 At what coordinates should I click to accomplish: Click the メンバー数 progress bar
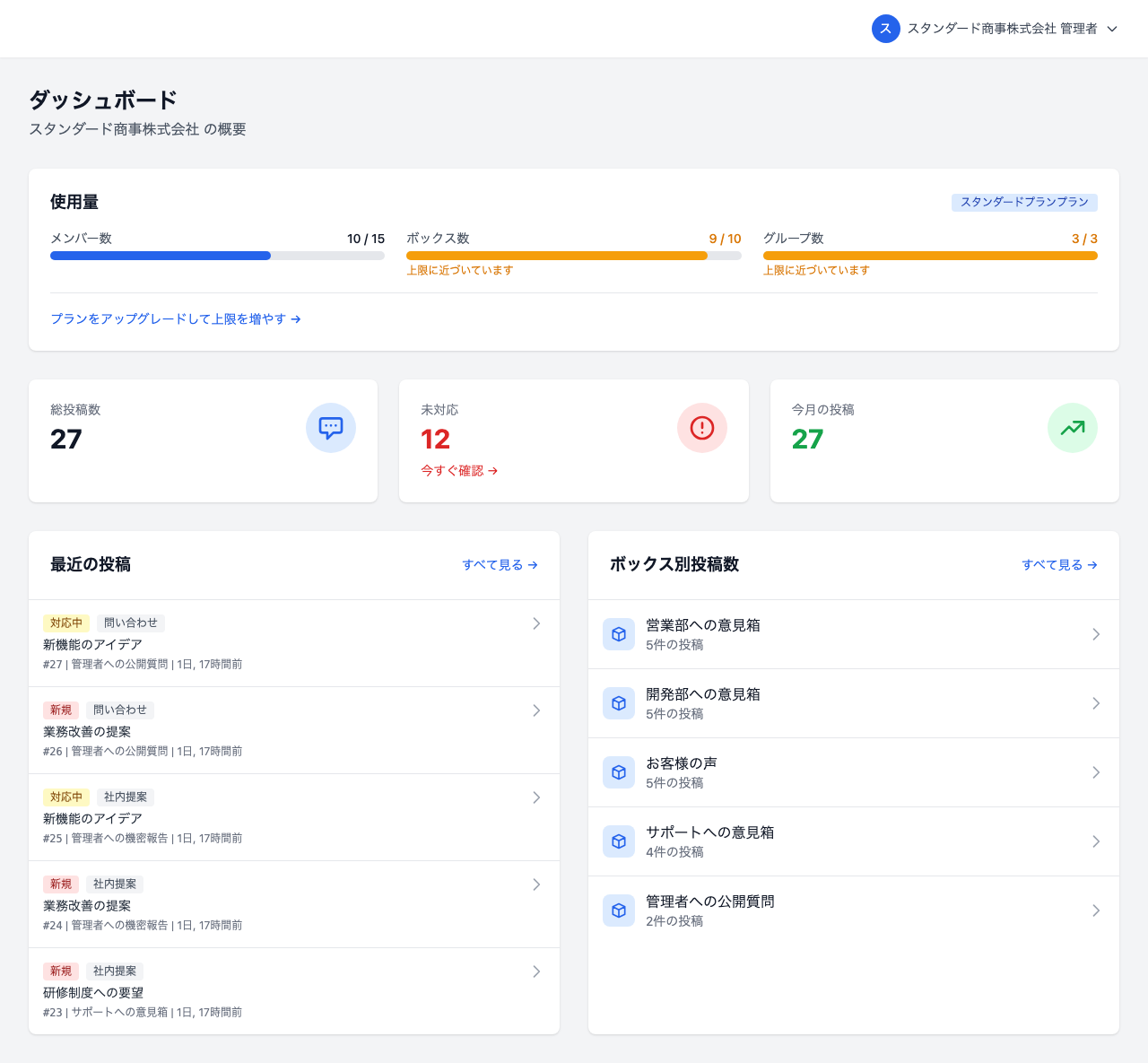(x=217, y=256)
